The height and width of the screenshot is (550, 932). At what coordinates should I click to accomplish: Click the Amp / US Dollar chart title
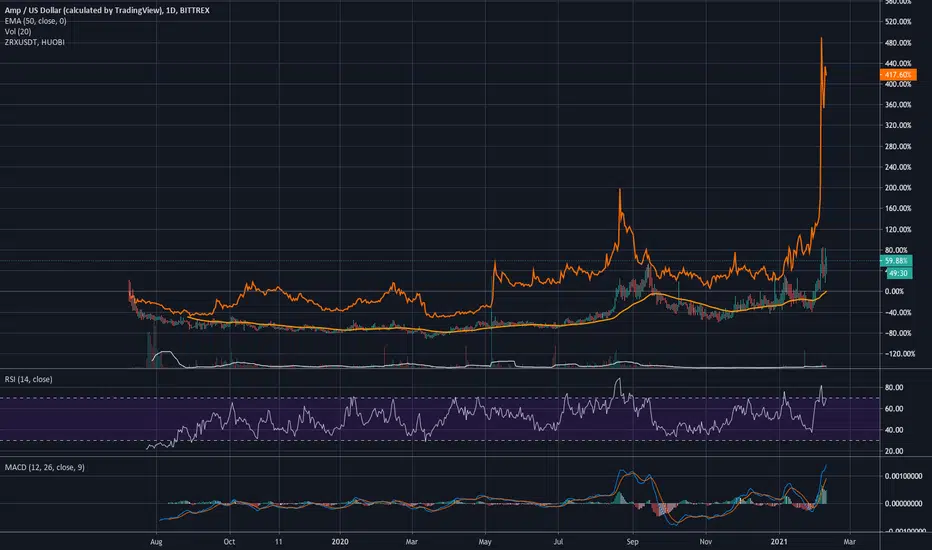click(x=107, y=10)
